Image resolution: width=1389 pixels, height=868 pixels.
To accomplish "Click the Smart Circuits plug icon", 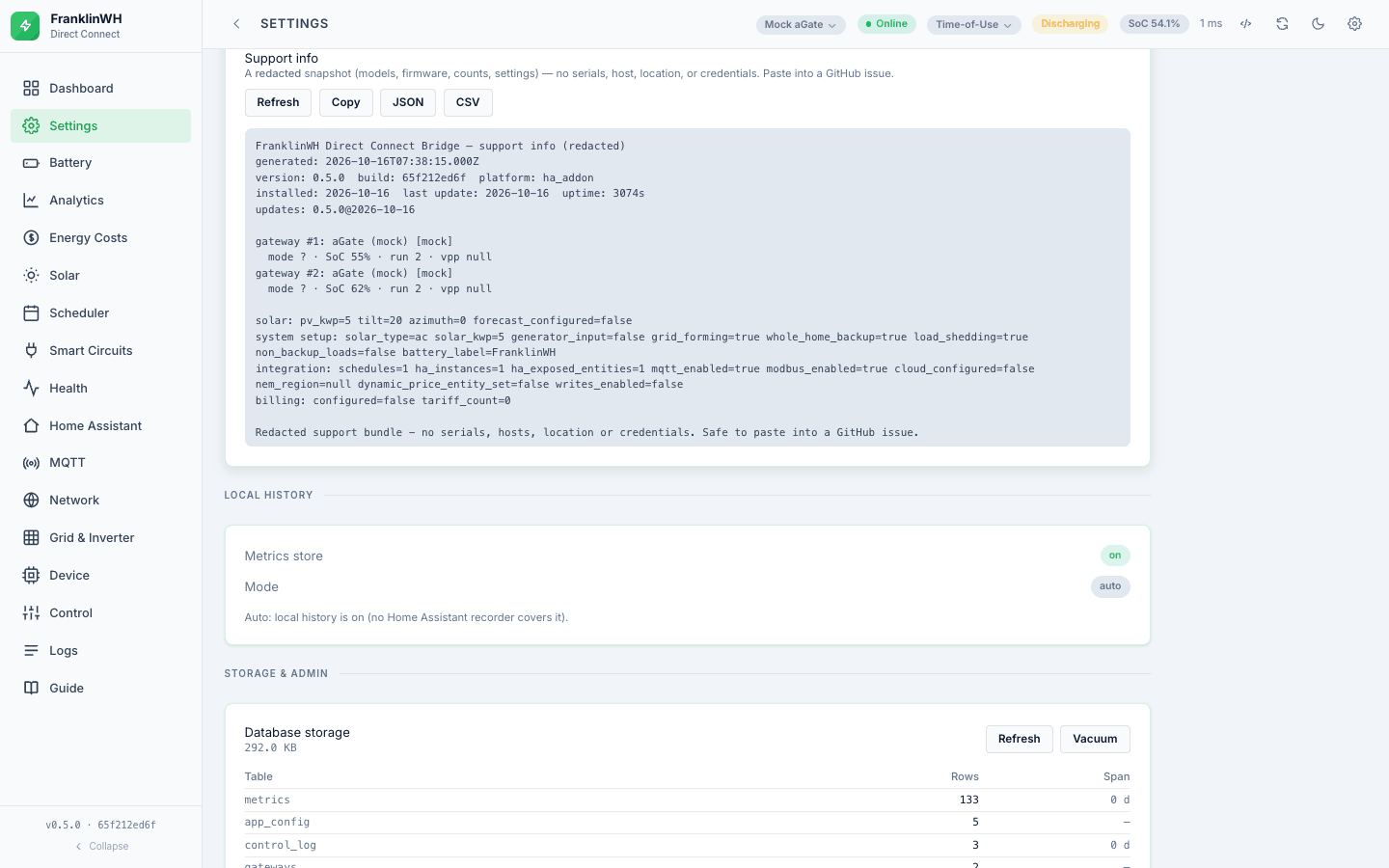I will coord(31,351).
